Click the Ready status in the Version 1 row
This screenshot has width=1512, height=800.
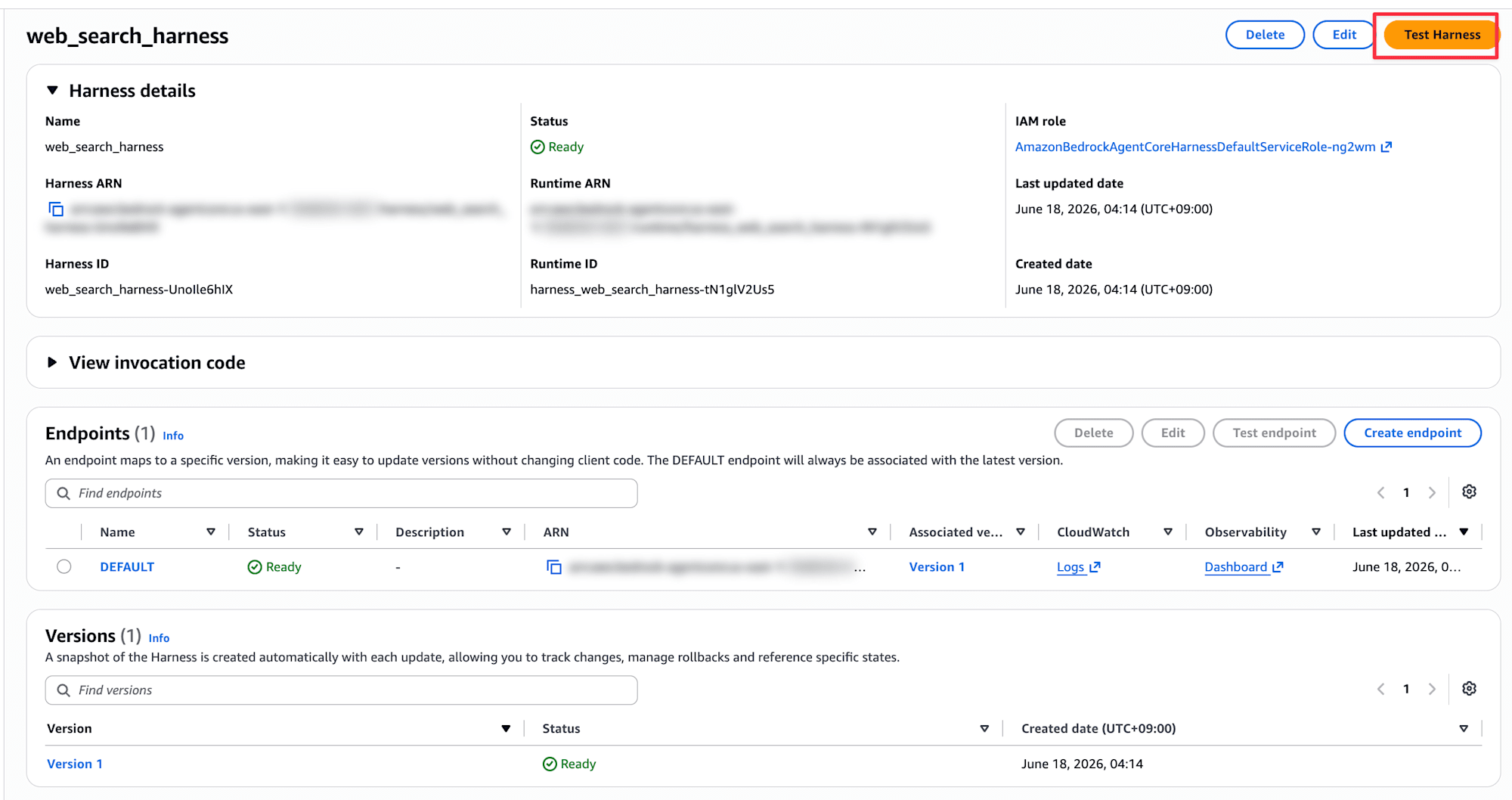(569, 764)
